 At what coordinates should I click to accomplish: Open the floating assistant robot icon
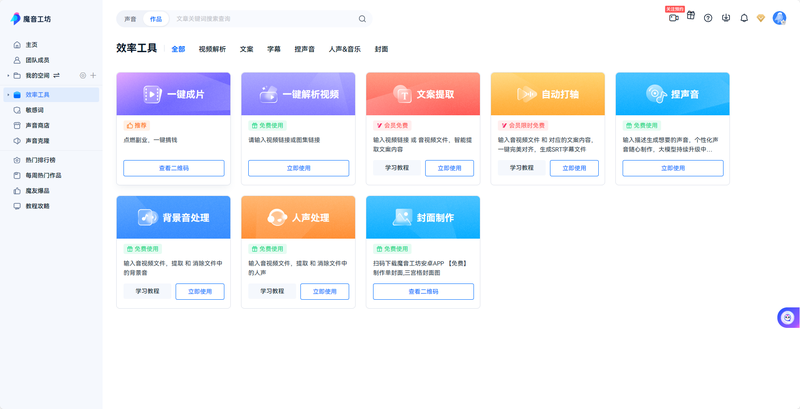tap(788, 318)
